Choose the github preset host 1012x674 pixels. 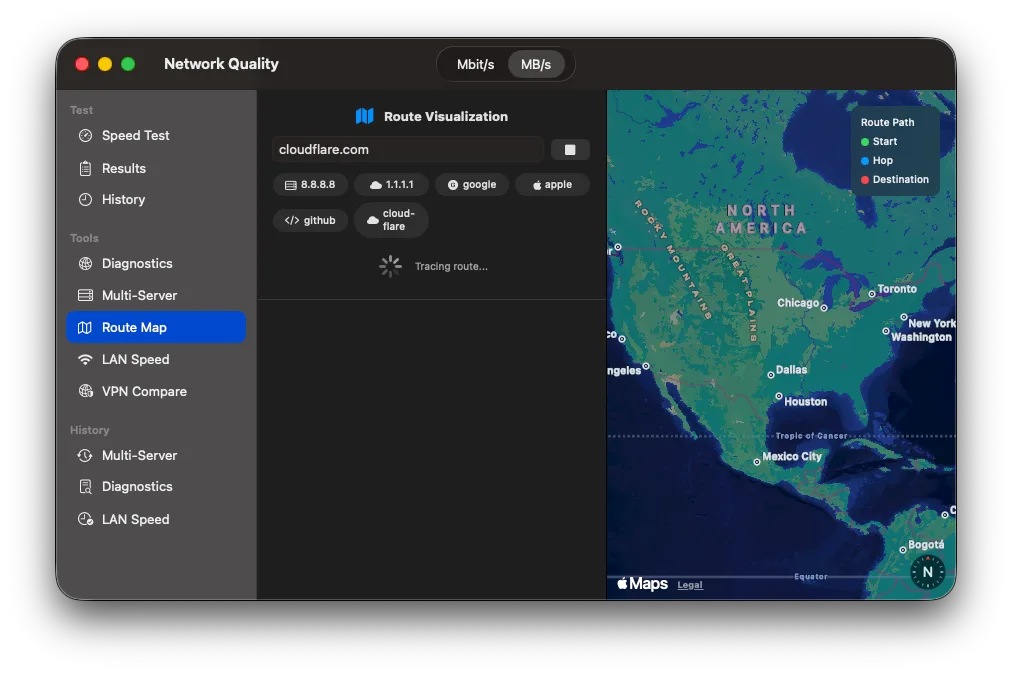[310, 220]
